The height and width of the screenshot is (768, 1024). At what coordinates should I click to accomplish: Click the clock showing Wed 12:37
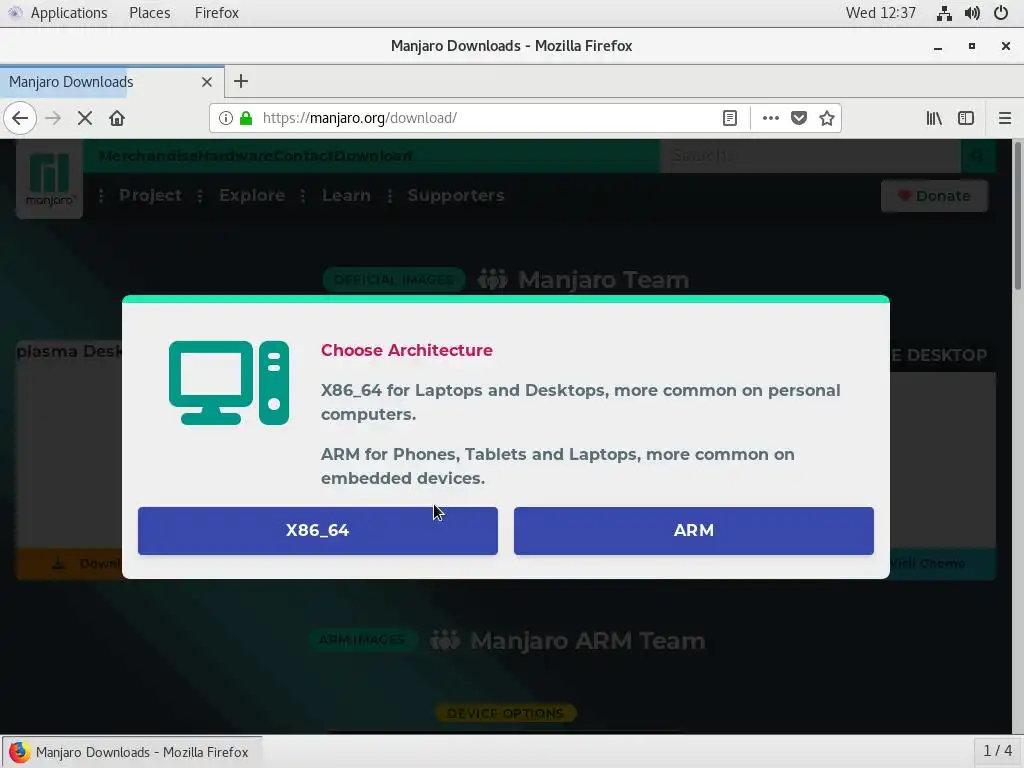880,13
